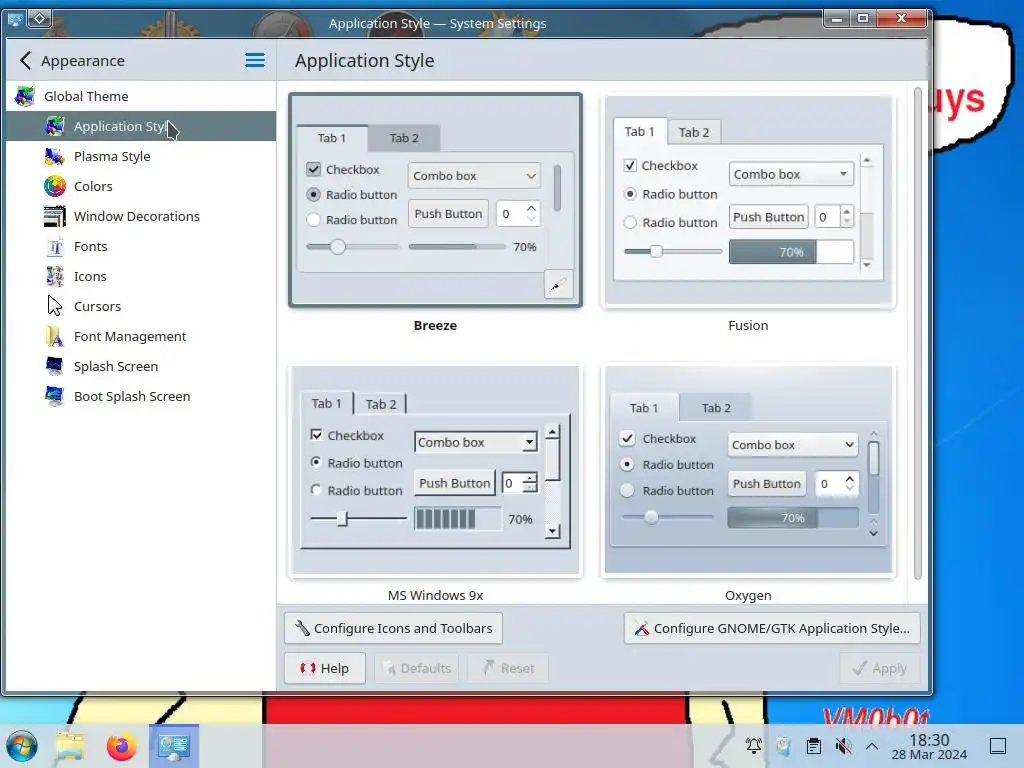The height and width of the screenshot is (768, 1024).
Task: Toggle the Checkbox in Breeze preview
Action: click(313, 170)
